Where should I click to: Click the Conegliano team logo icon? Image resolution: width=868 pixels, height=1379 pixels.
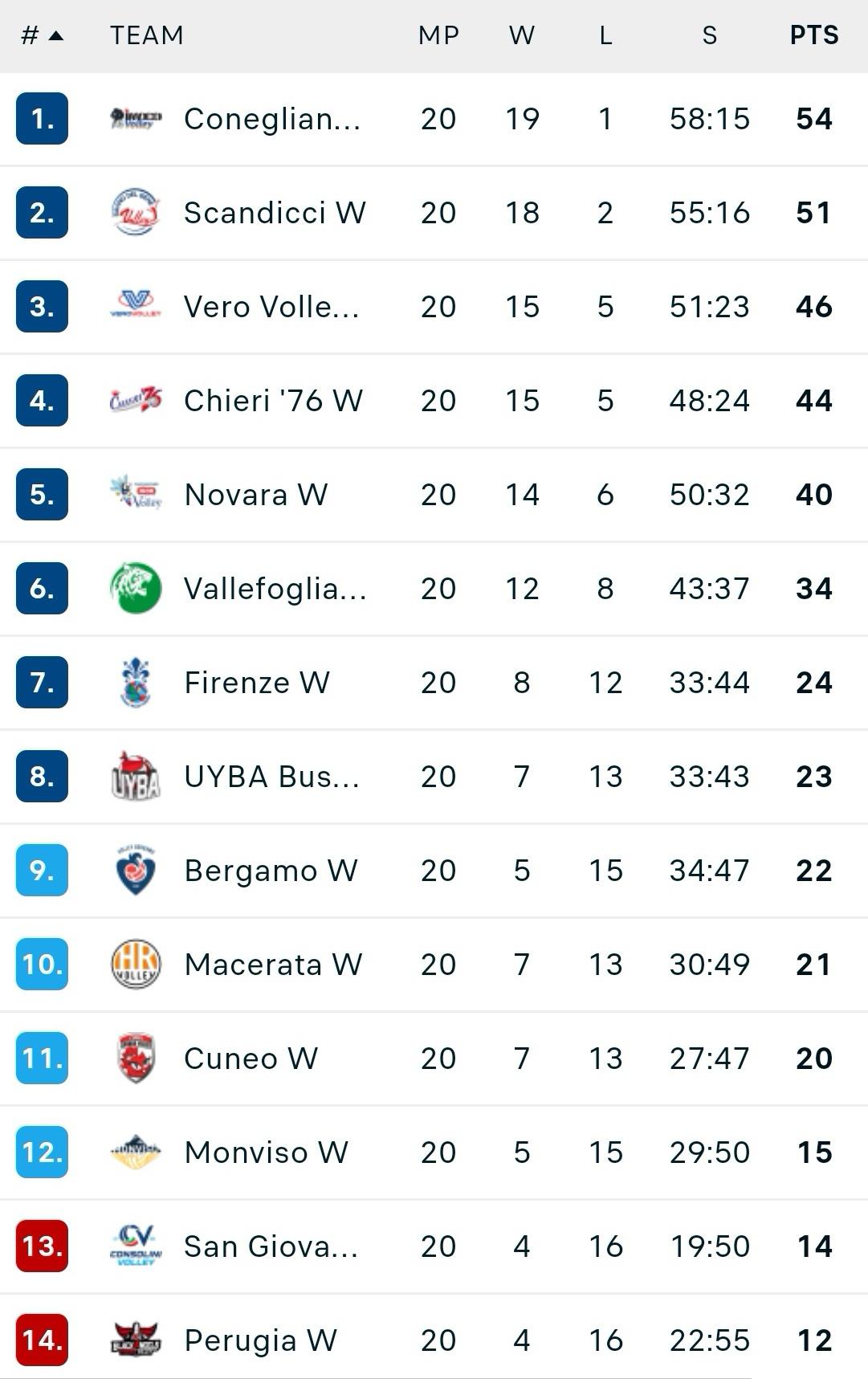click(x=136, y=119)
